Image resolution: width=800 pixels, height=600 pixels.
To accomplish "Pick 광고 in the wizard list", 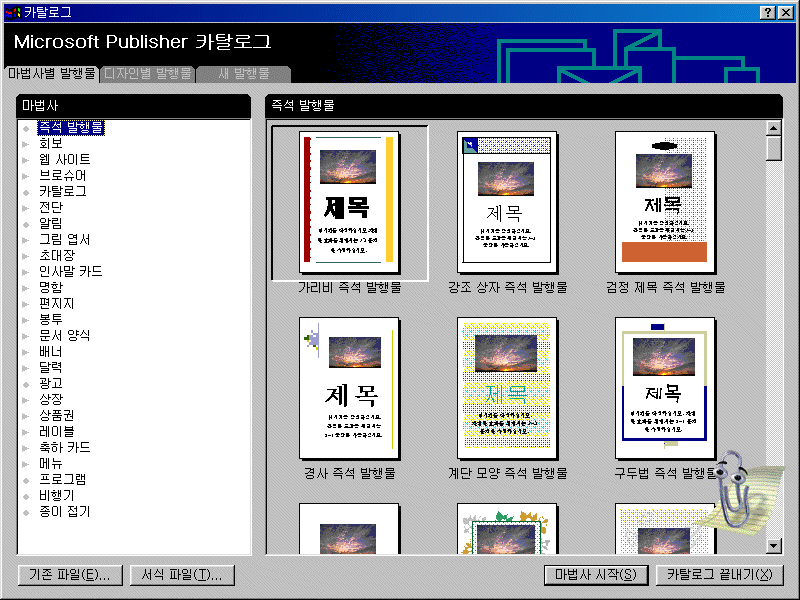I will pyautogui.click(x=51, y=383).
